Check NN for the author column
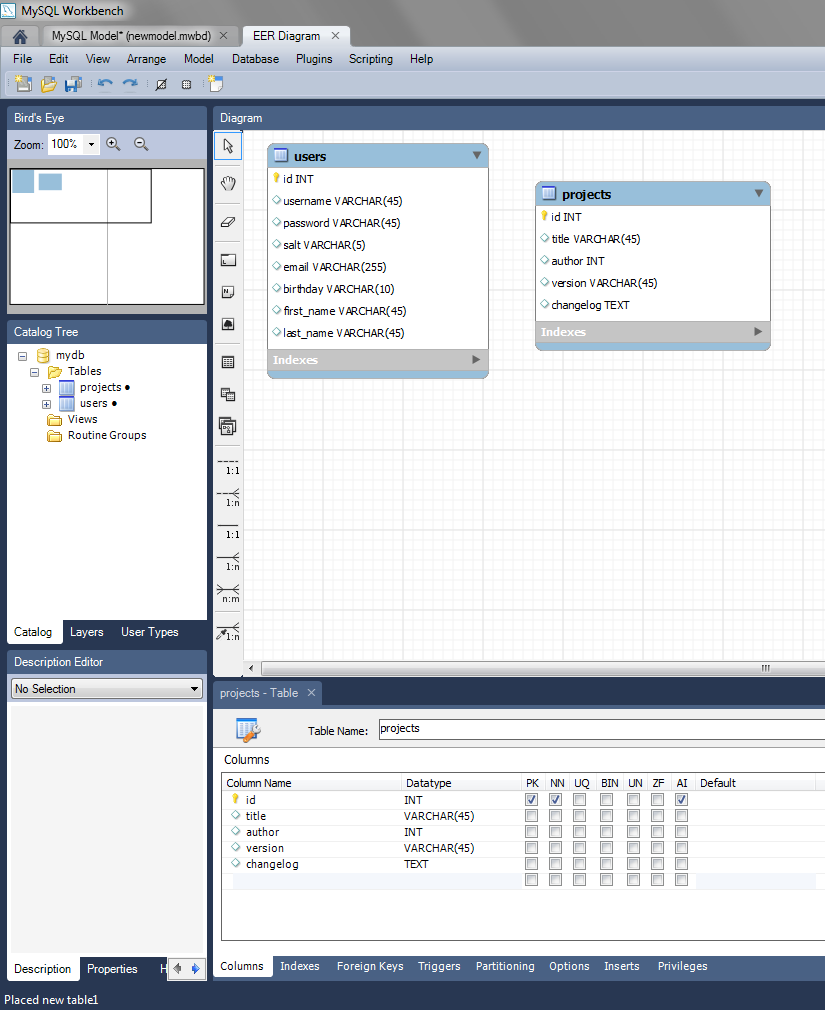 point(555,832)
